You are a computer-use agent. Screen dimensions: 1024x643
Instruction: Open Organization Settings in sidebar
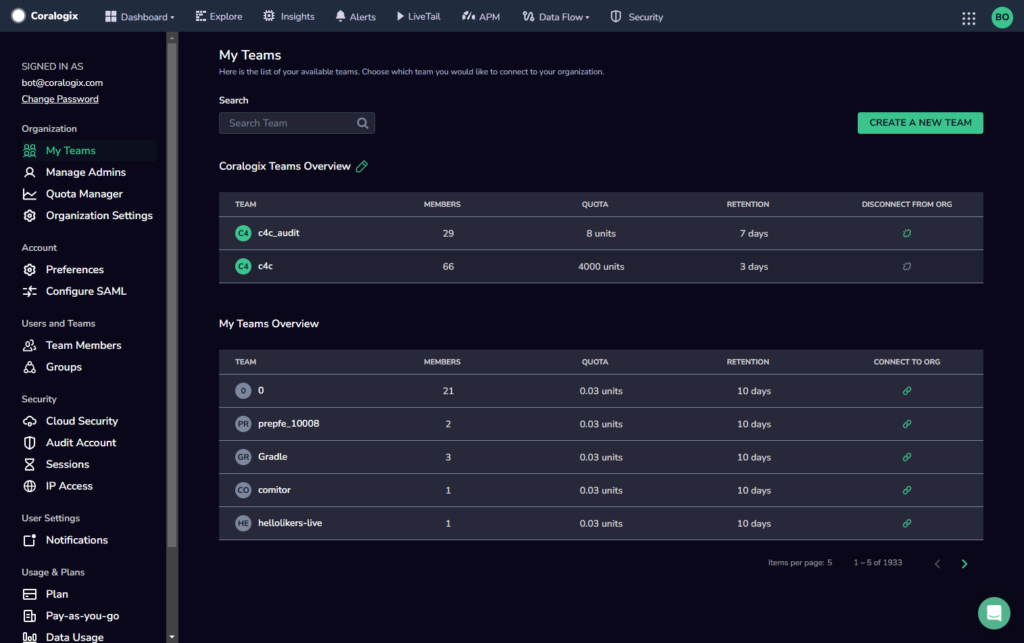(88, 215)
